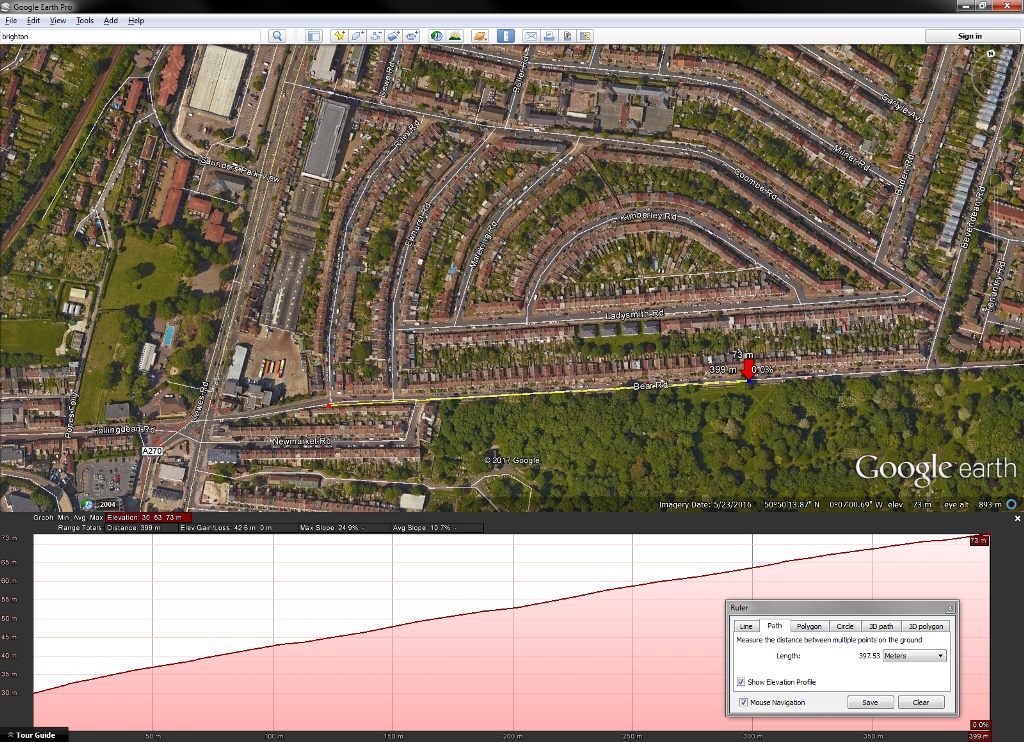Click View in Google Maps icon
The image size is (1024, 742).
[x=586, y=36]
